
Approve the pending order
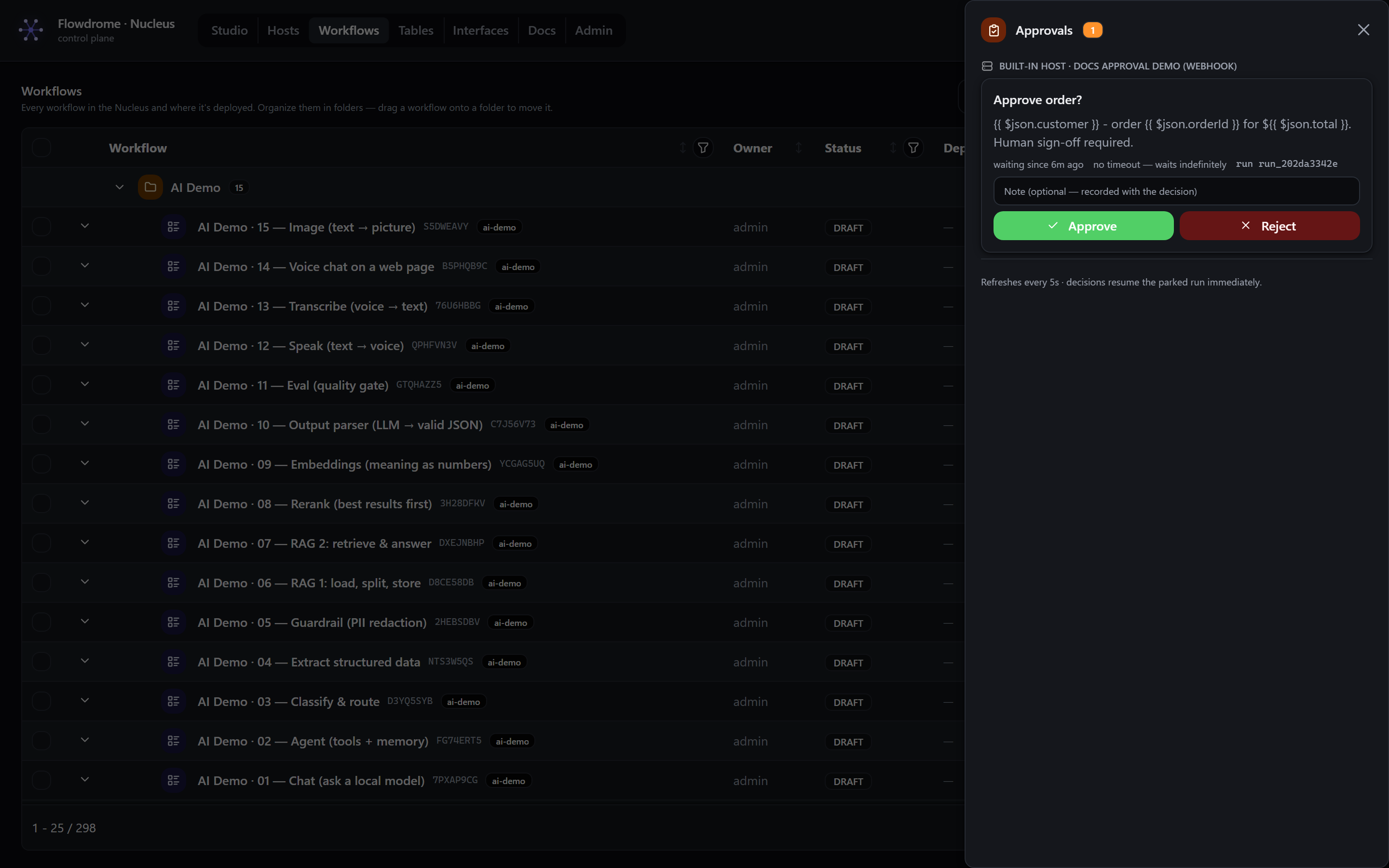[x=1083, y=226]
